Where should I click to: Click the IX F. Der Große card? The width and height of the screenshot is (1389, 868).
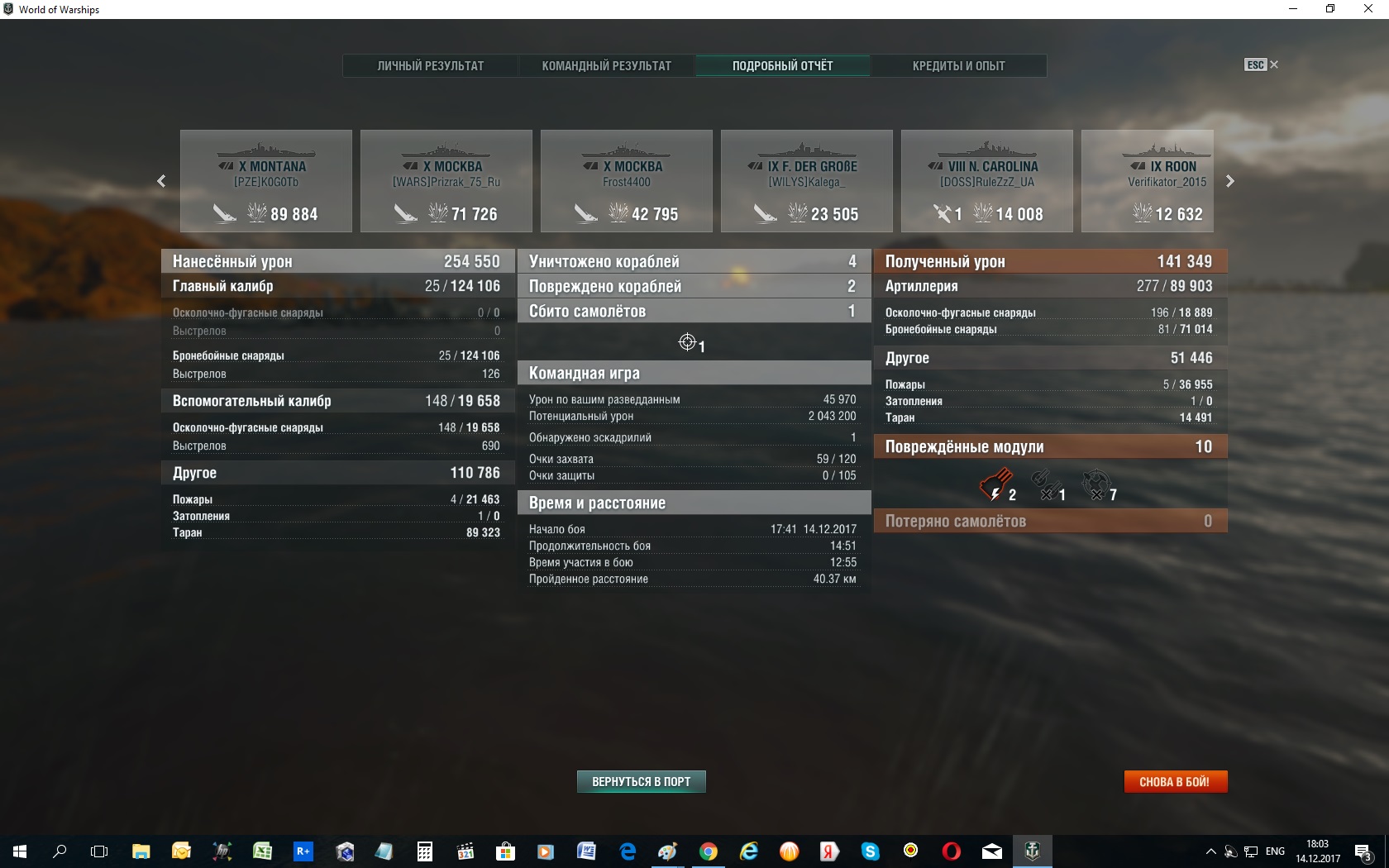[806, 181]
